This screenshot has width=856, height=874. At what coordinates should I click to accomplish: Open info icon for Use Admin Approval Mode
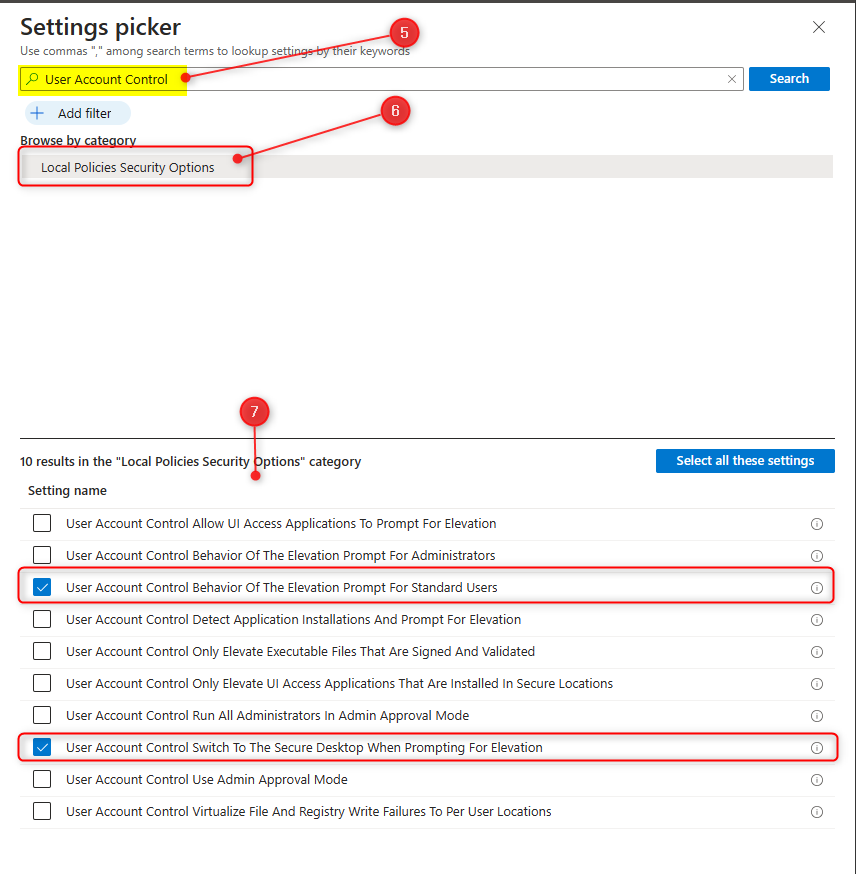pos(816,780)
